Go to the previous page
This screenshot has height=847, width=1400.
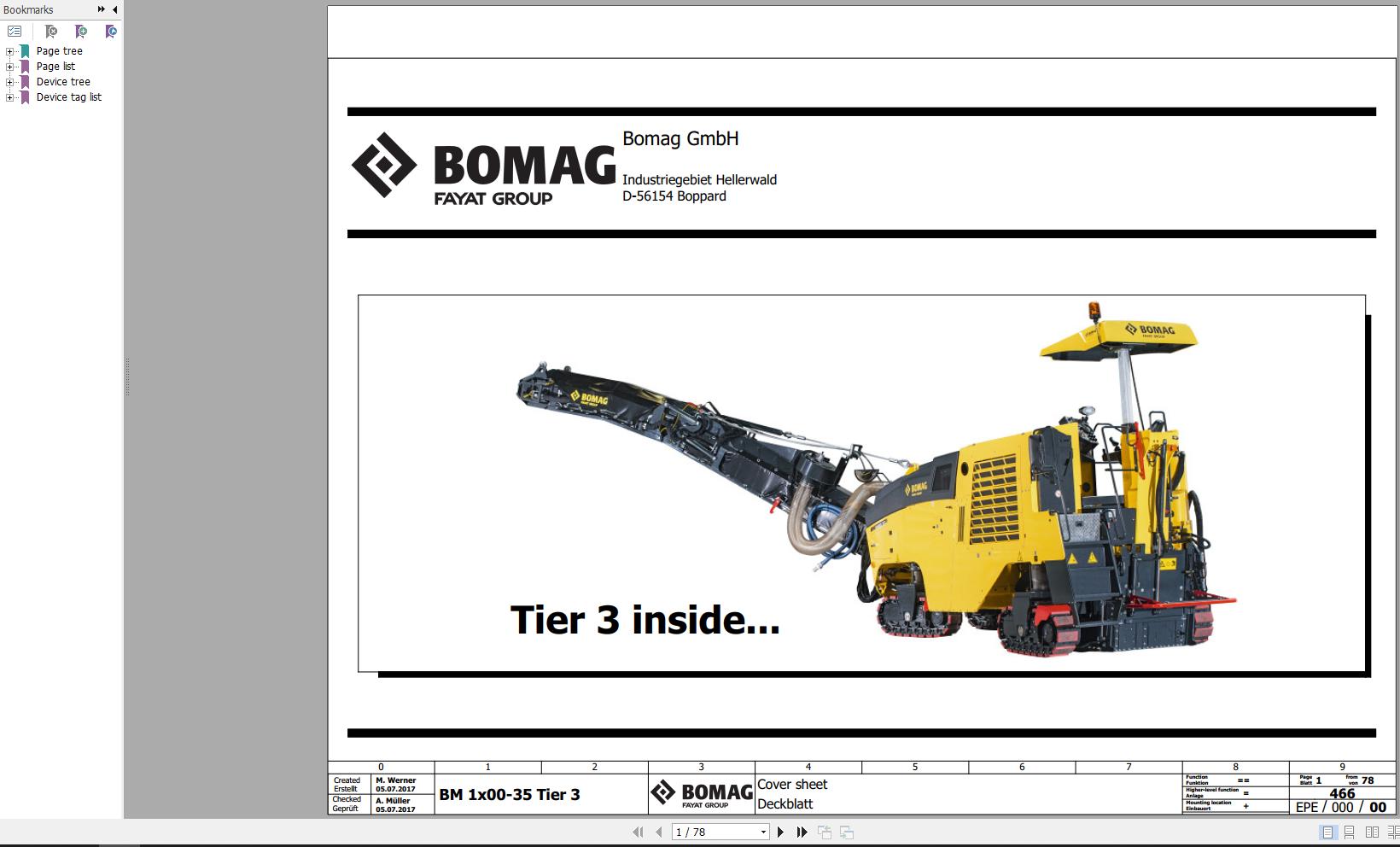point(658,832)
